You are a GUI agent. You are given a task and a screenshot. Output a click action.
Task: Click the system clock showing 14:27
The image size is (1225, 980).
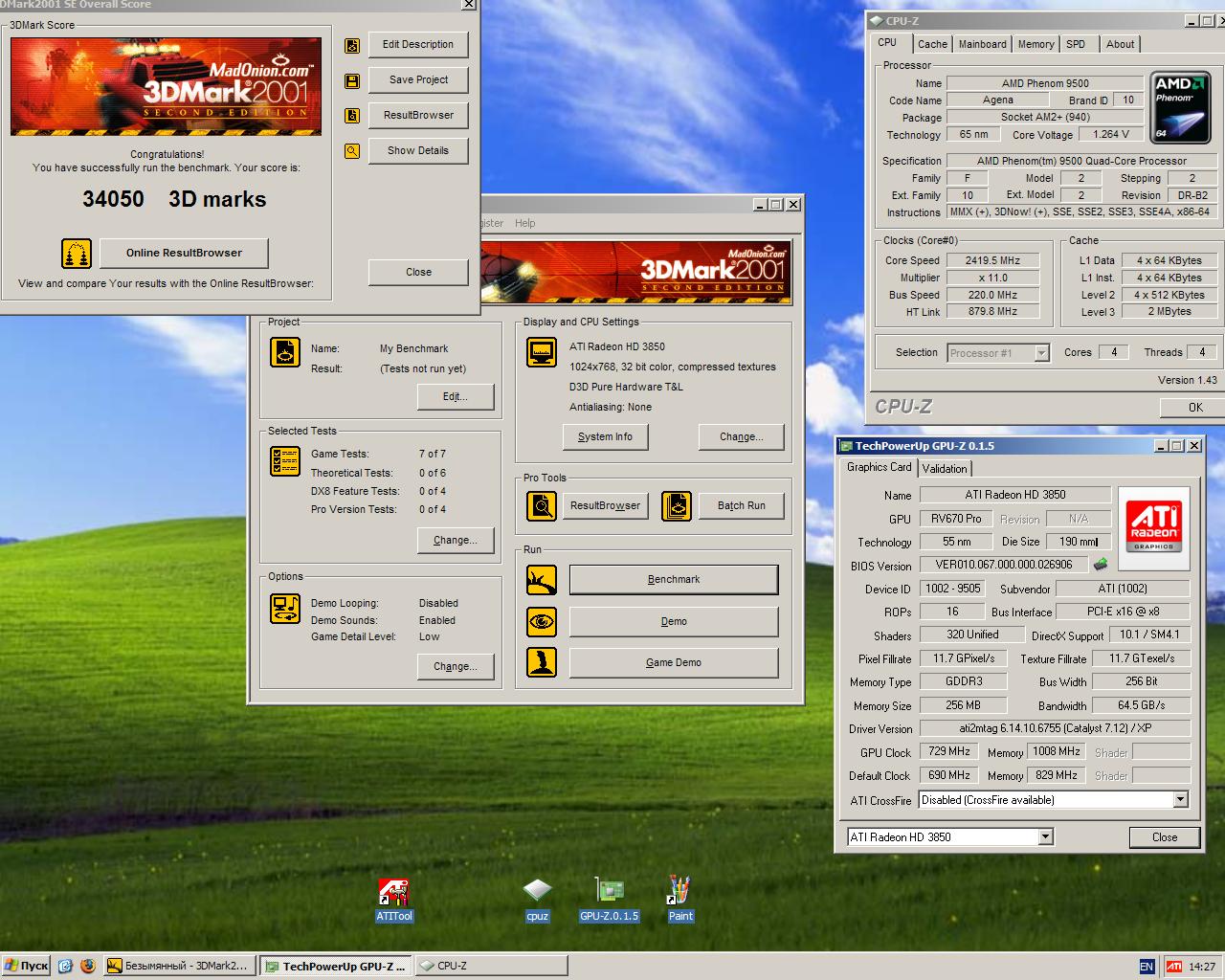click(x=1202, y=967)
